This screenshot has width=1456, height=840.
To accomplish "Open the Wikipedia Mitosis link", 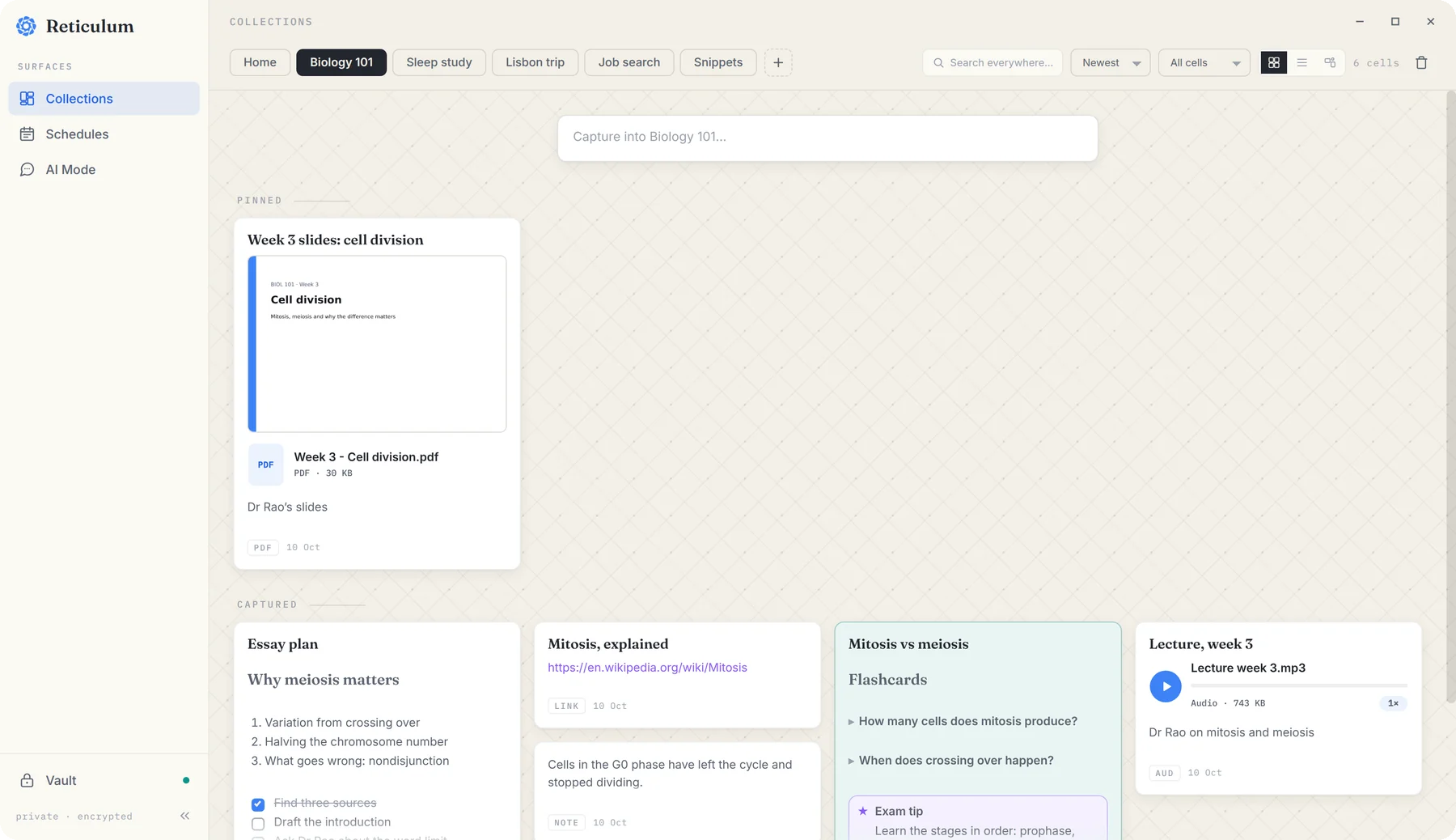I will pyautogui.click(x=647, y=668).
